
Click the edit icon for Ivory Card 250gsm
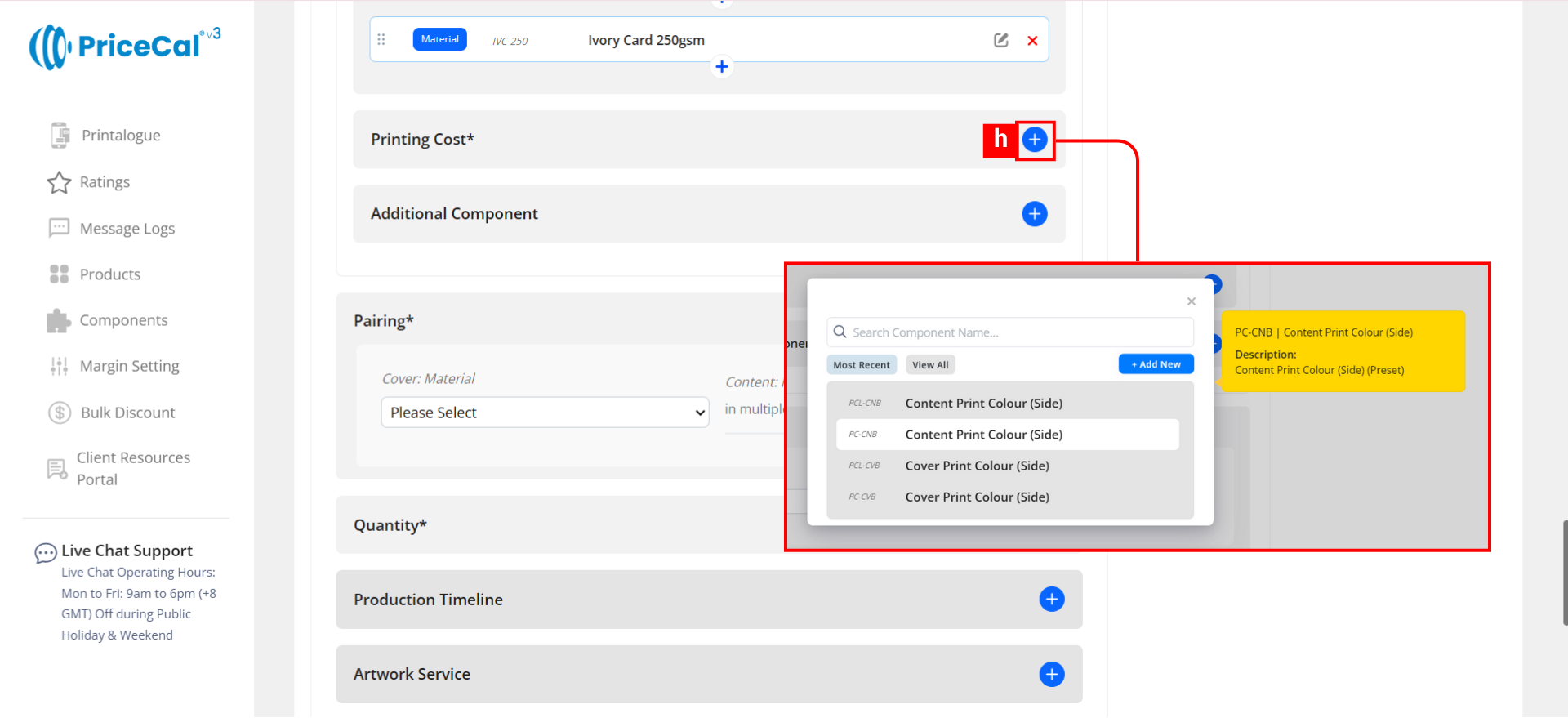(1000, 40)
